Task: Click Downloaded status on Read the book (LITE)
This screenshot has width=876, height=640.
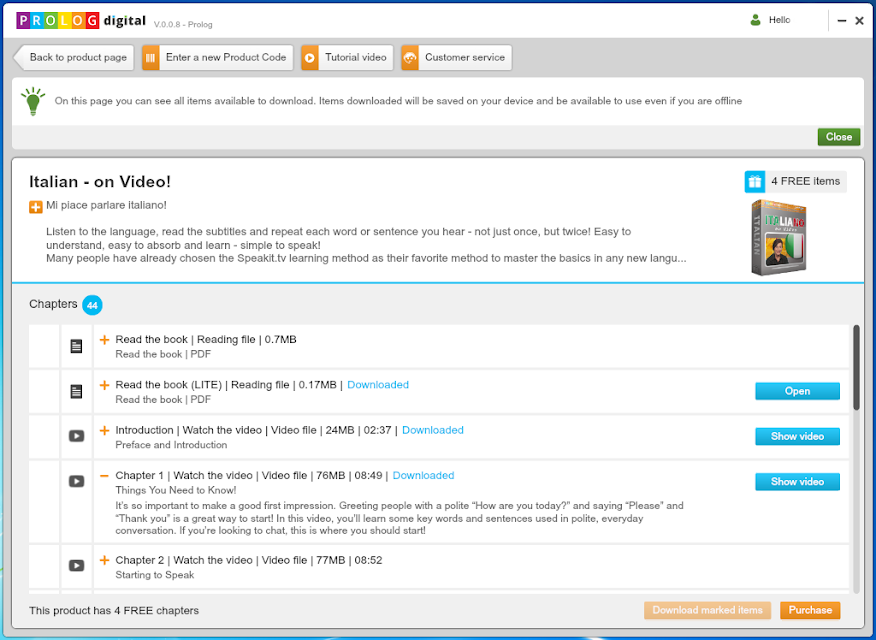Action: coord(378,385)
